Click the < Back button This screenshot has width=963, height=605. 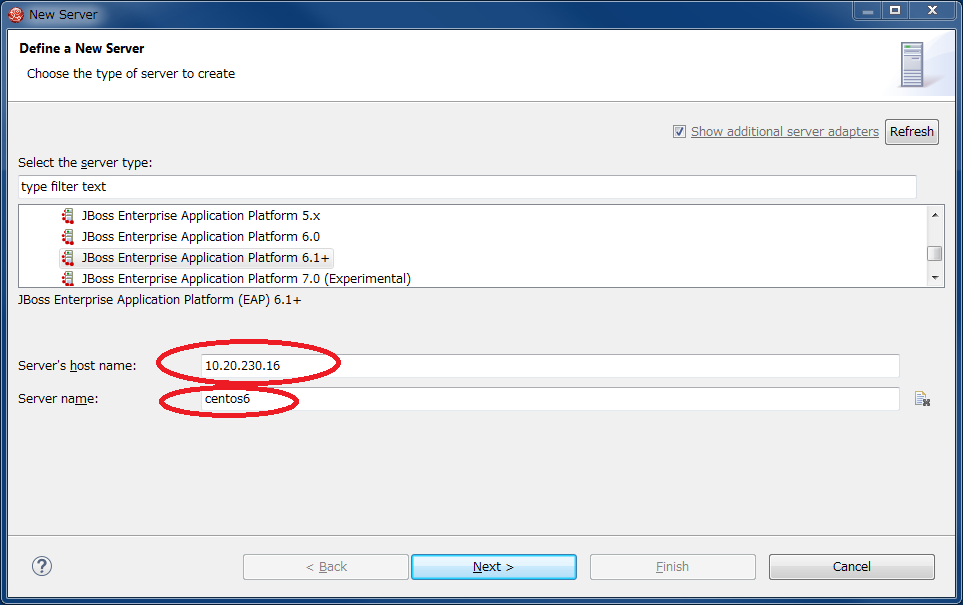tap(326, 566)
